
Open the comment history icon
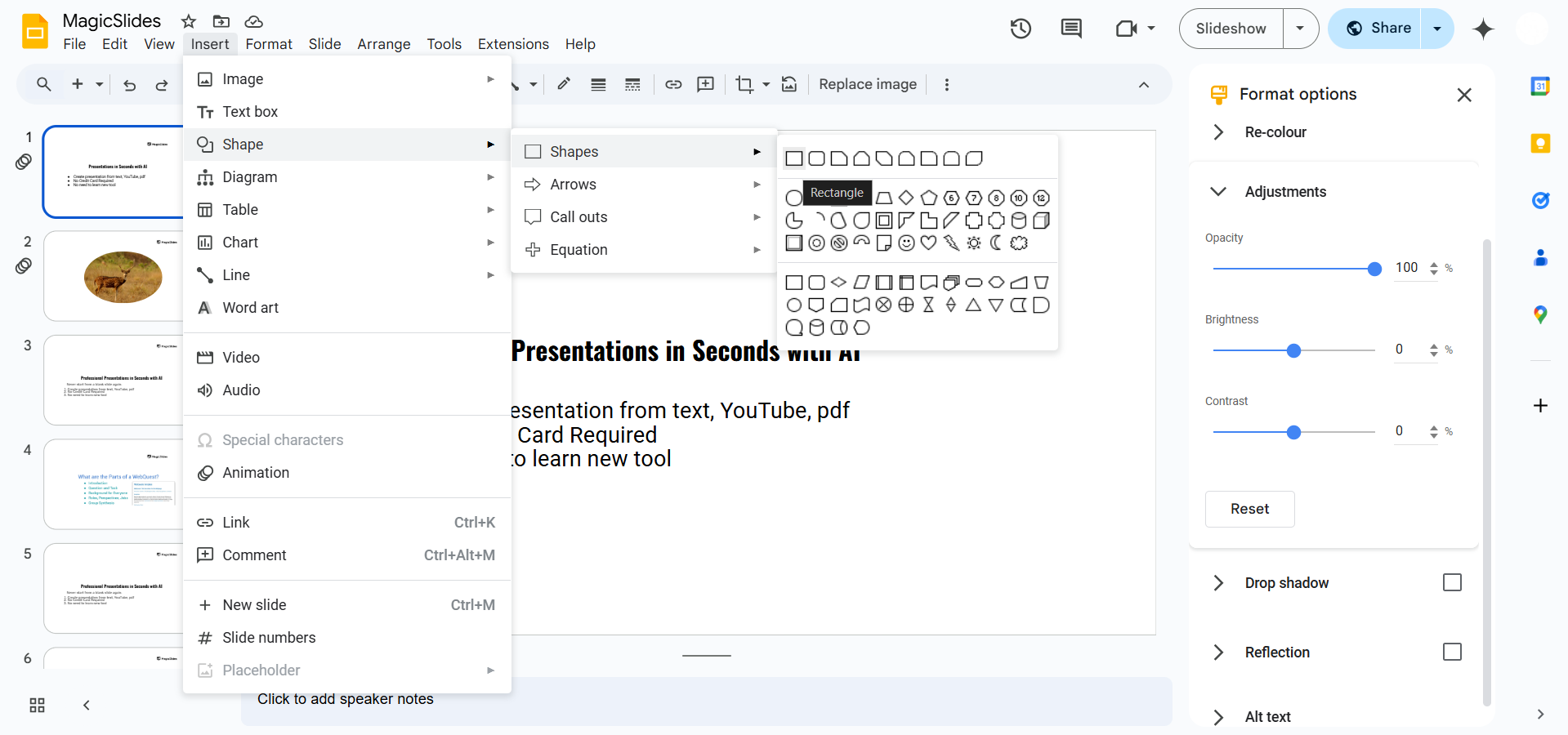[x=1071, y=29]
